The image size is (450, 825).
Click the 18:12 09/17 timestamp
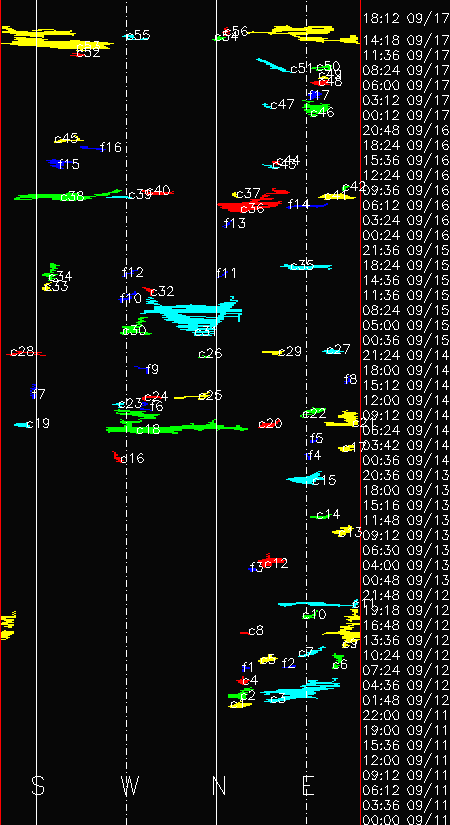point(406,19)
